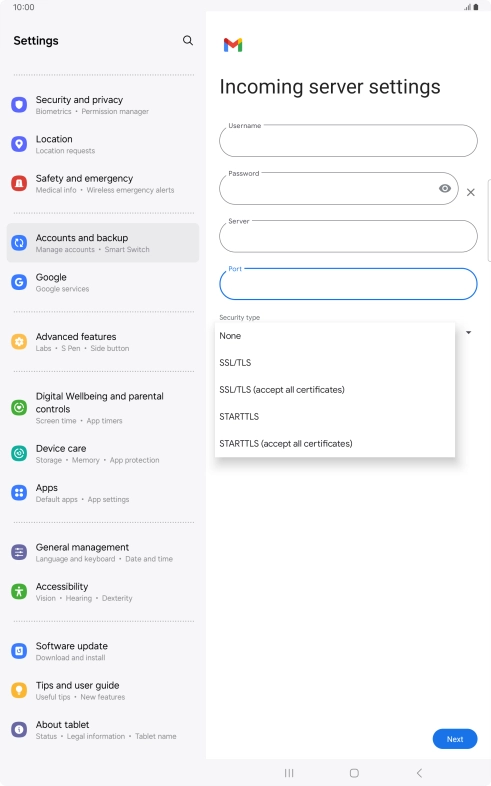Open About tablet settings

click(x=103, y=729)
